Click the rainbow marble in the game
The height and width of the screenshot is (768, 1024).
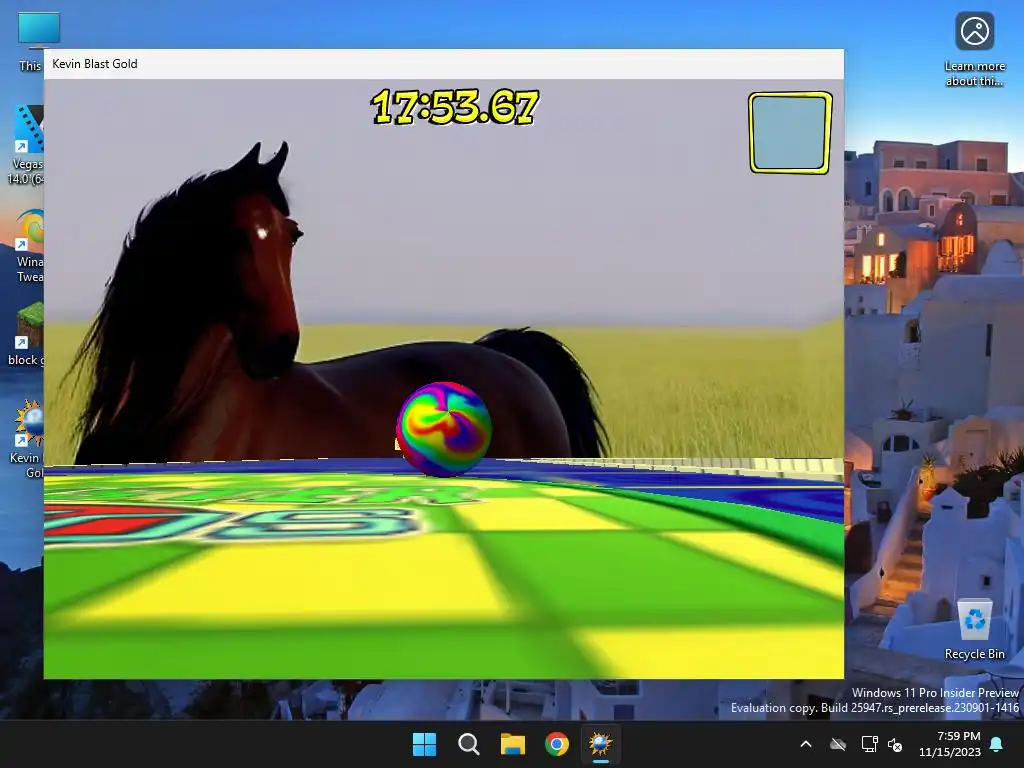click(444, 429)
